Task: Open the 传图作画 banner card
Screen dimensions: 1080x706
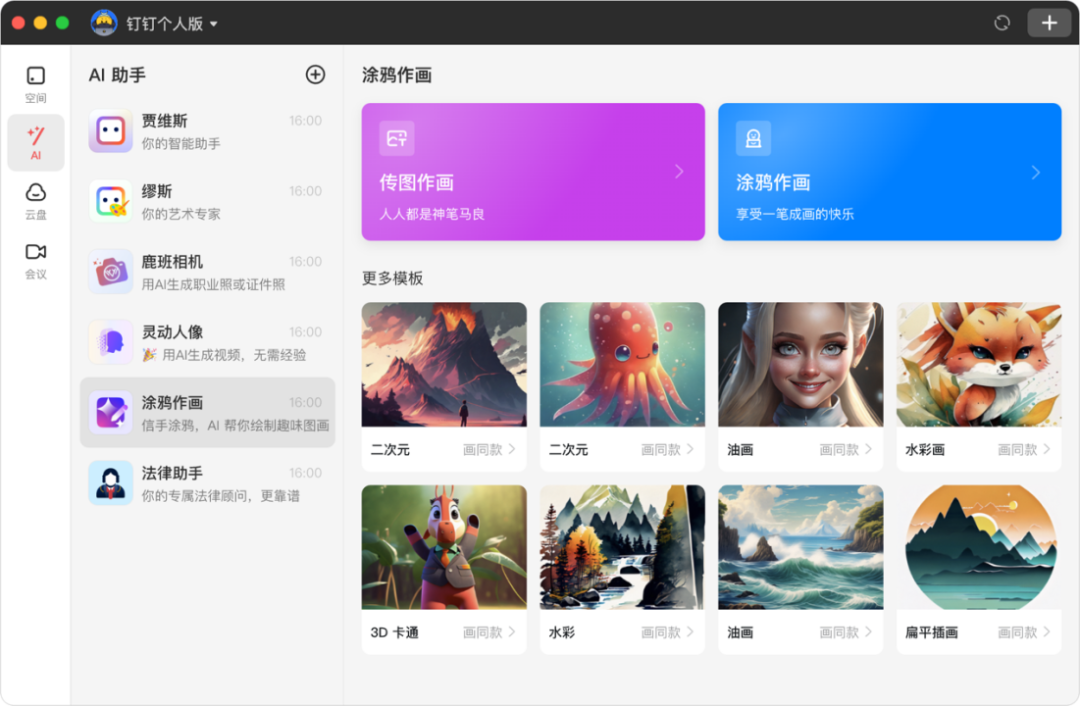Action: coord(532,171)
